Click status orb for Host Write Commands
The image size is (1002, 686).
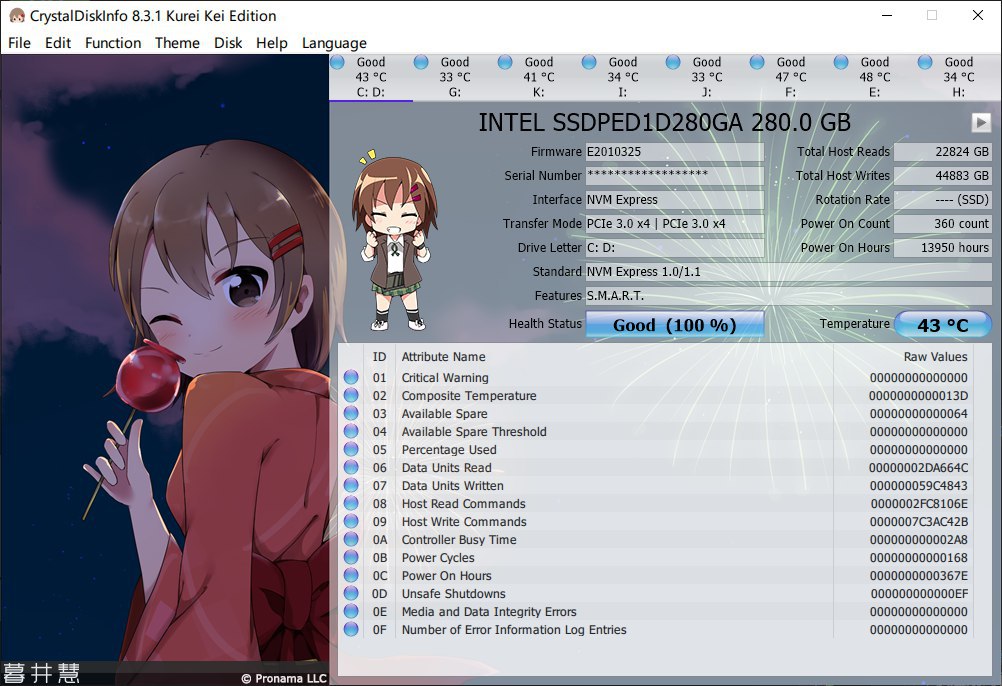click(351, 521)
